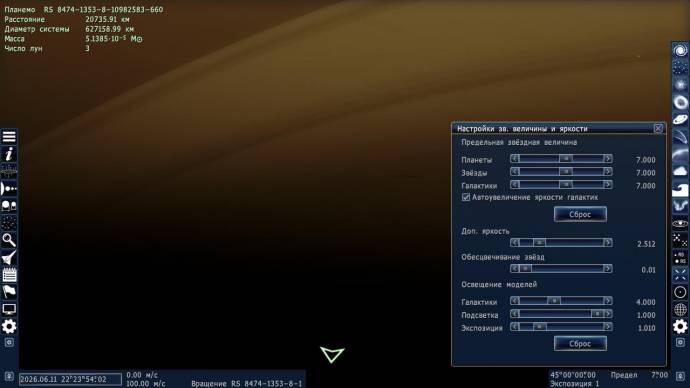The image size is (690, 388).
Task: Click the upper Сброс button
Action: (580, 214)
